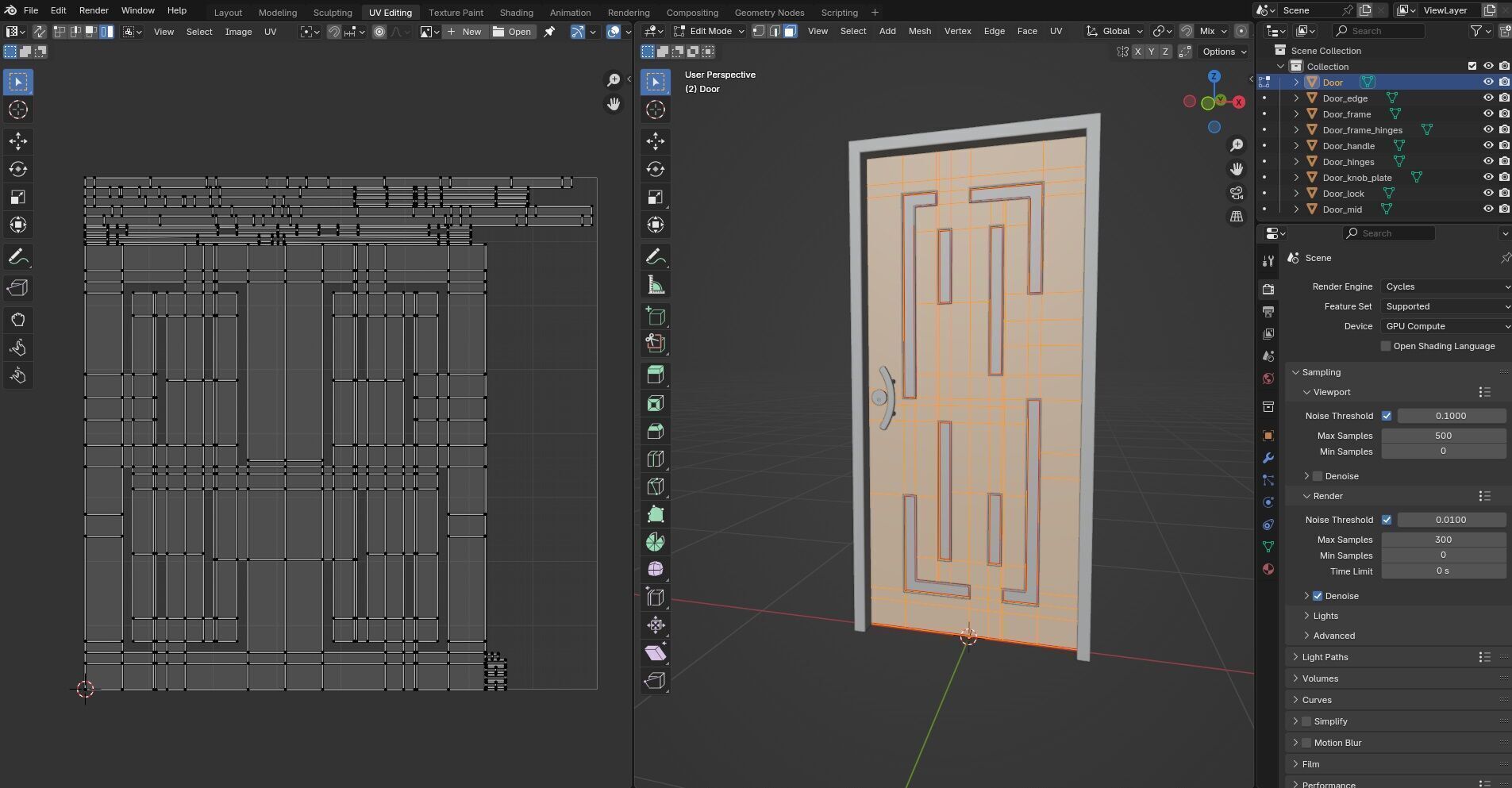Open the Global transform orientation dropdown
This screenshot has height=788, width=1512.
pyautogui.click(x=1114, y=31)
